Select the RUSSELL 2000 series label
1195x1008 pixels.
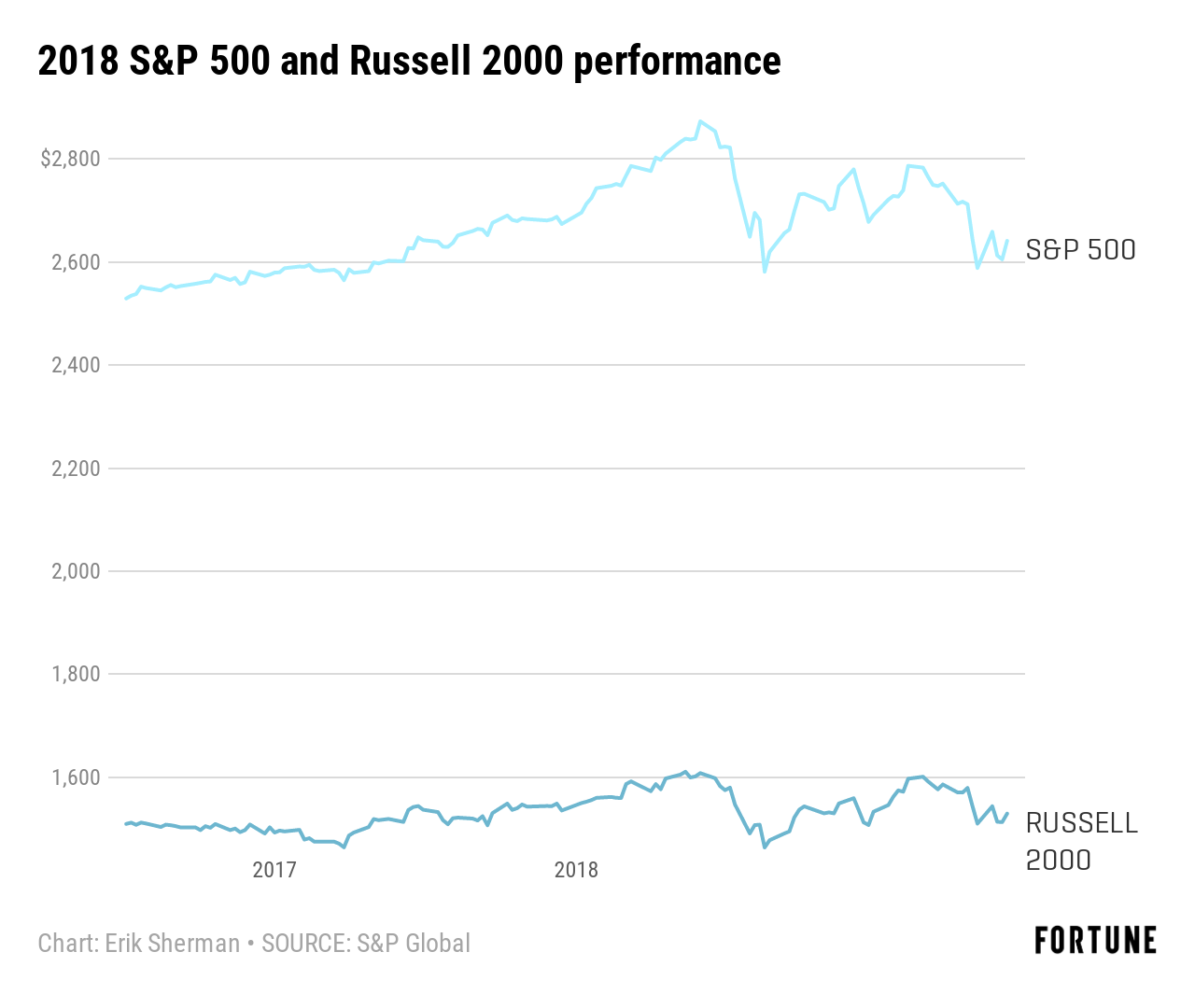coord(1081,841)
